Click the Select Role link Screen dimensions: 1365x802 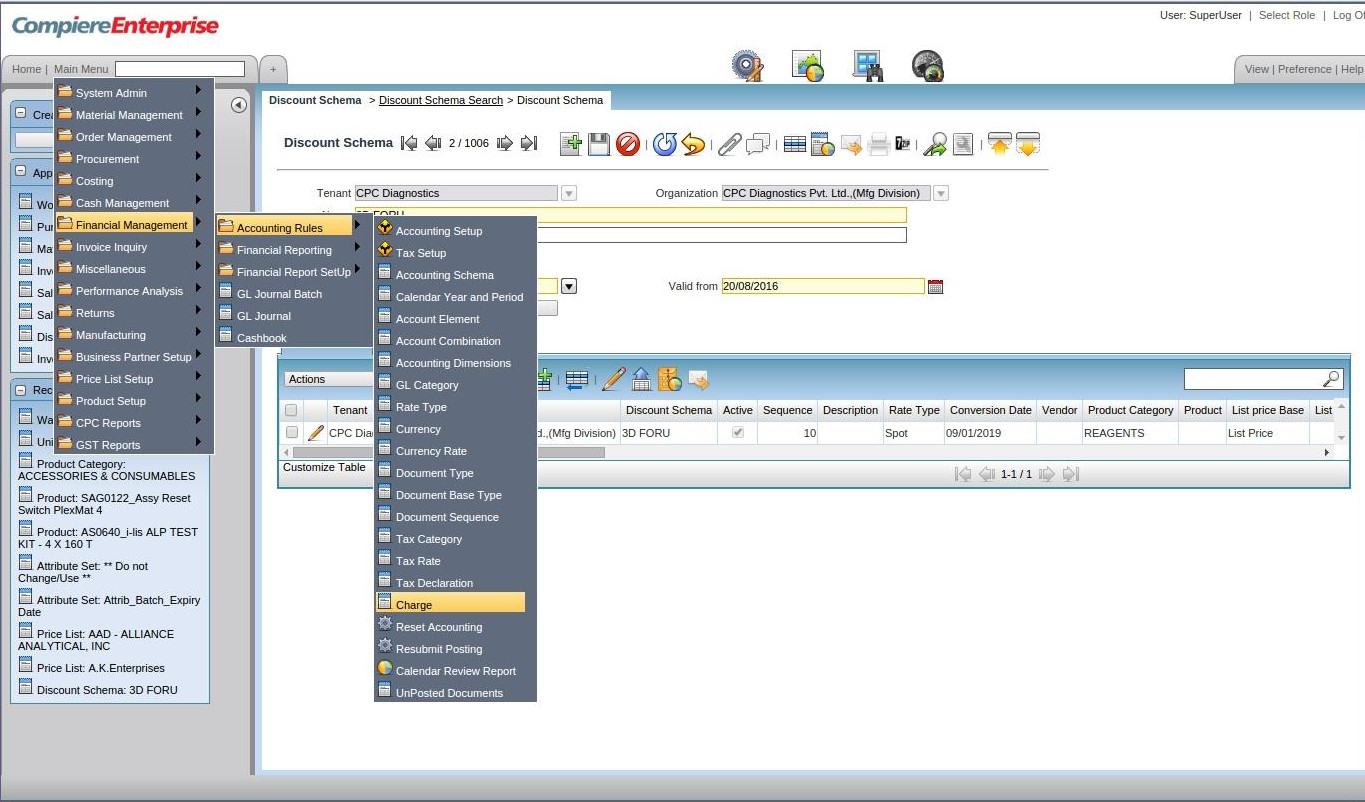pyautogui.click(x=1286, y=15)
